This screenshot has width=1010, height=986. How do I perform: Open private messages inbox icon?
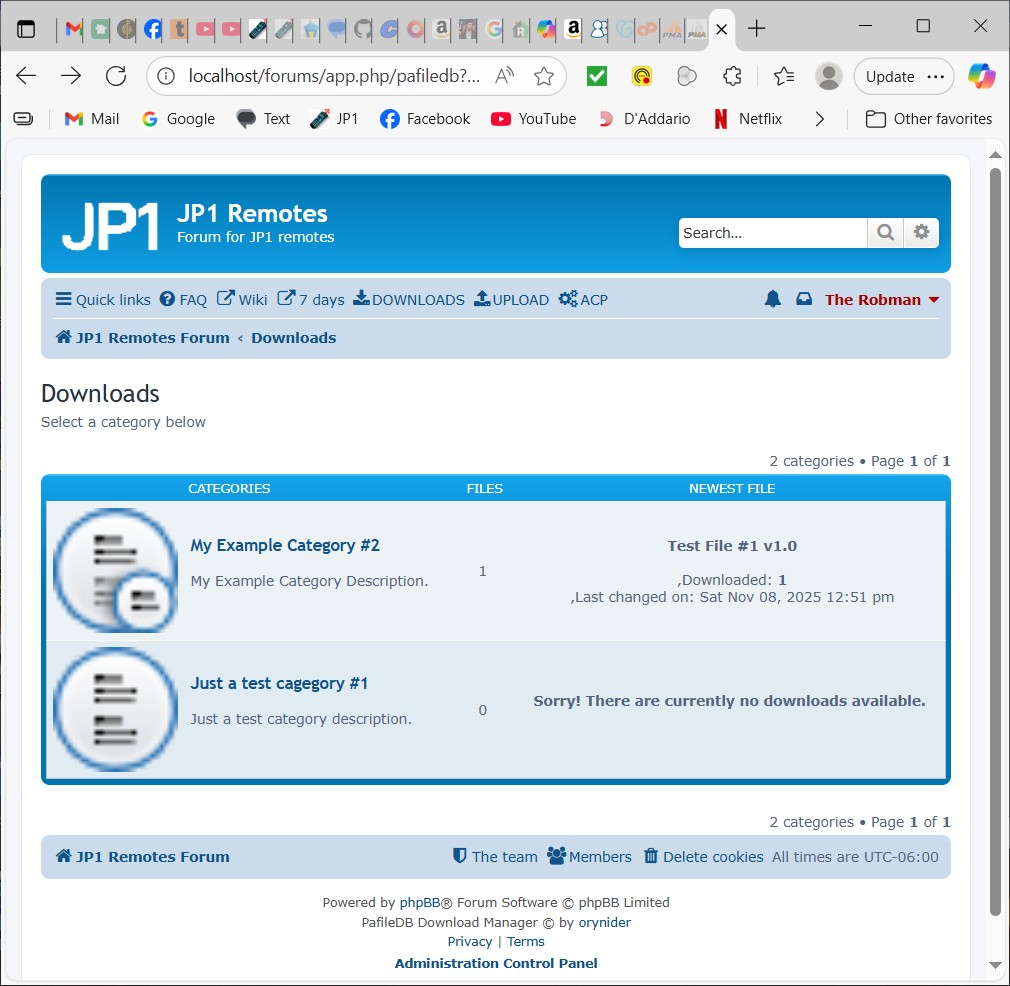(804, 299)
